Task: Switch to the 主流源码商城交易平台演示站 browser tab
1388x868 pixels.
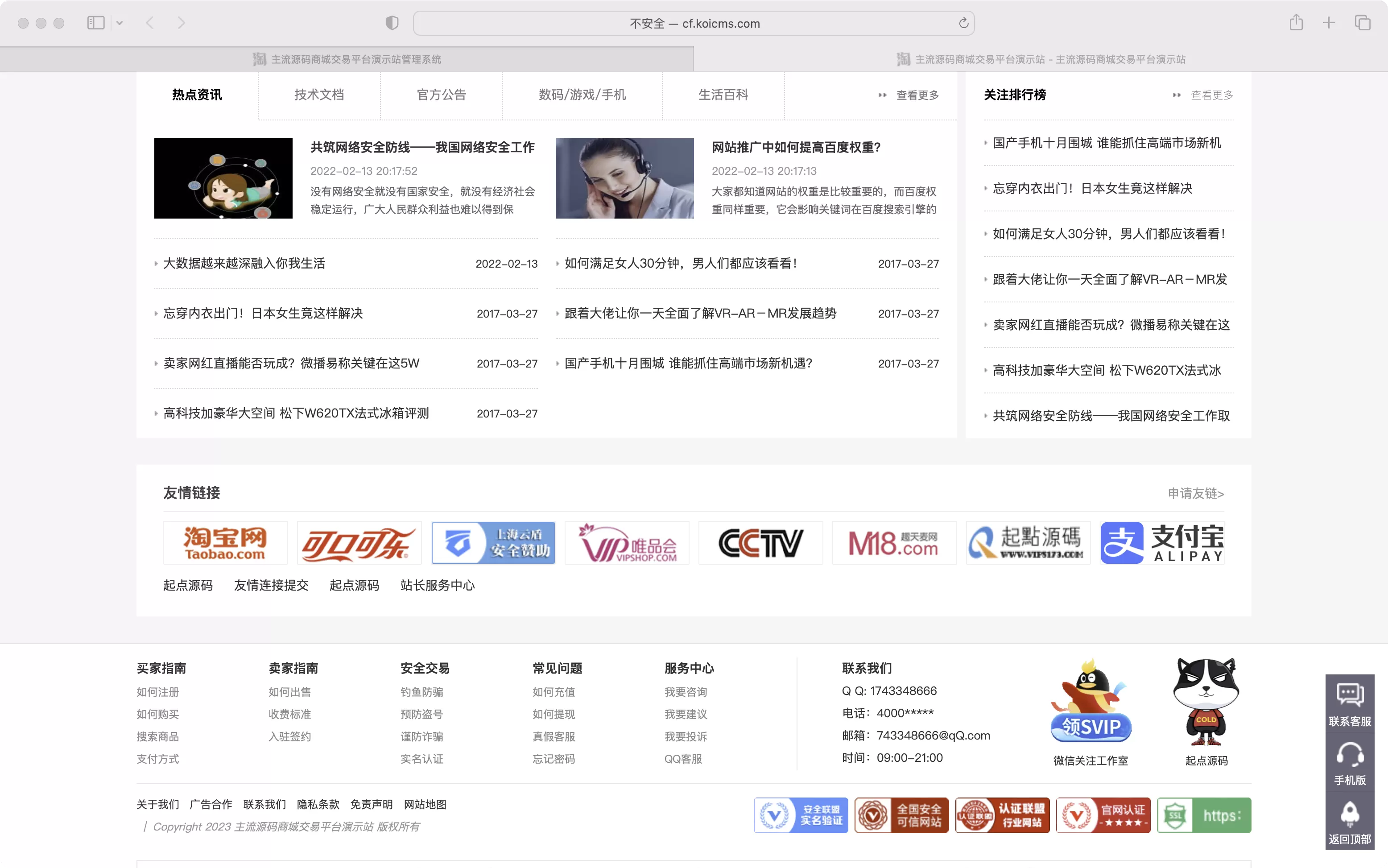Action: (x=1041, y=59)
